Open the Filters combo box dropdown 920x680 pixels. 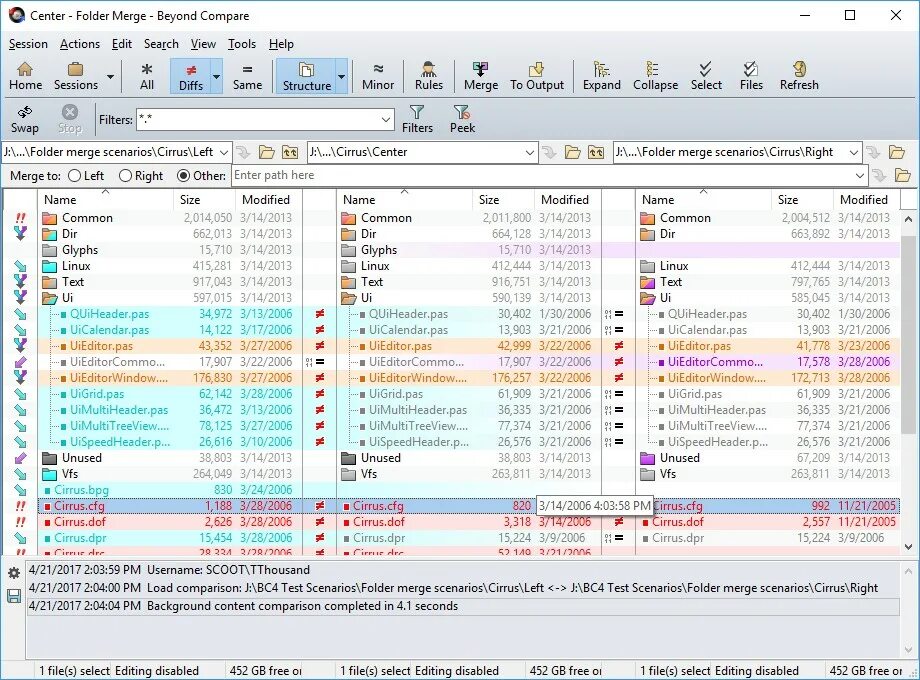click(385, 120)
